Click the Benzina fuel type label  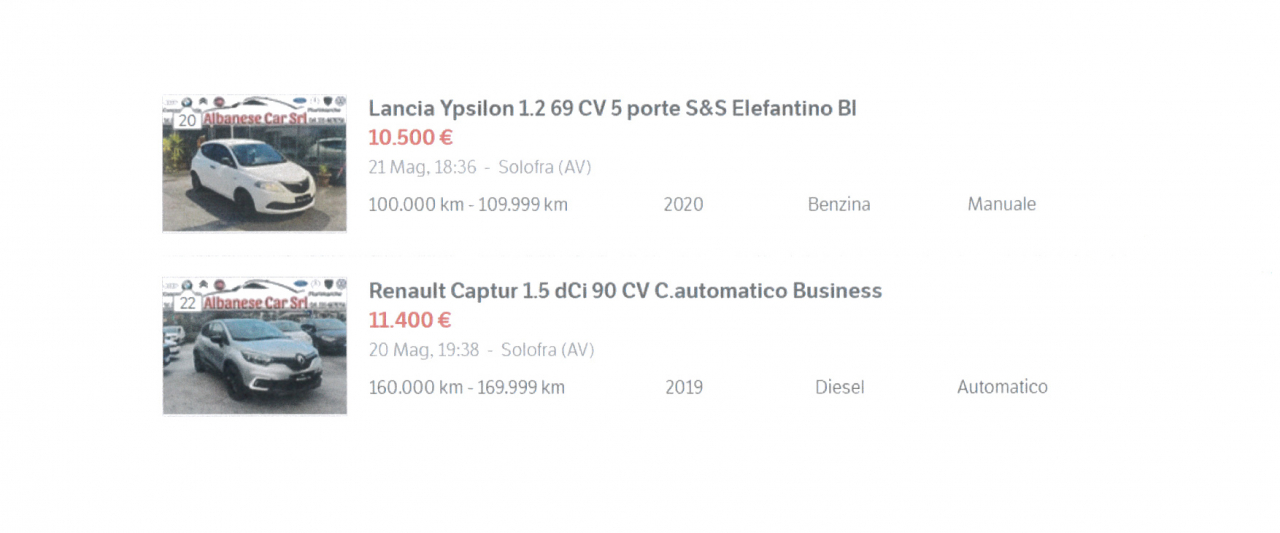pyautogui.click(x=839, y=204)
